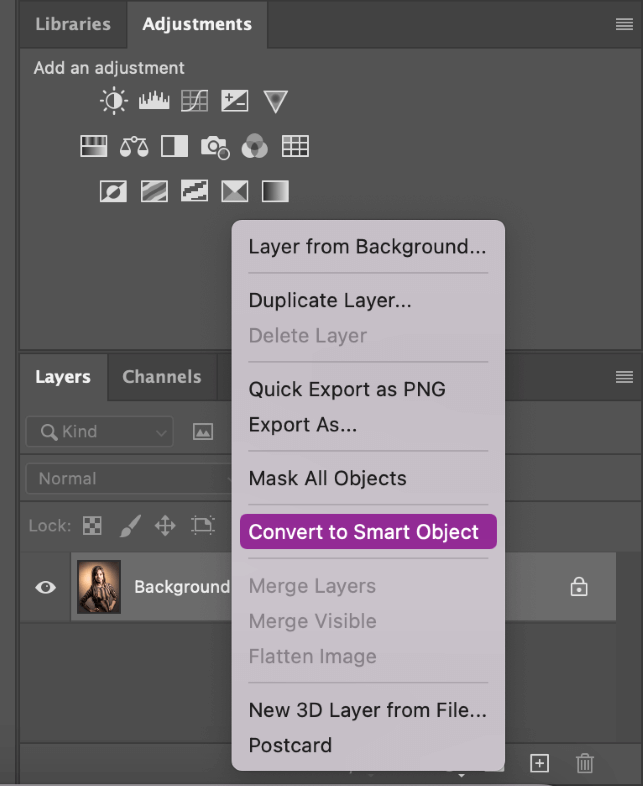Choose Export As menu item
The image size is (643, 786).
pyautogui.click(x=368, y=425)
